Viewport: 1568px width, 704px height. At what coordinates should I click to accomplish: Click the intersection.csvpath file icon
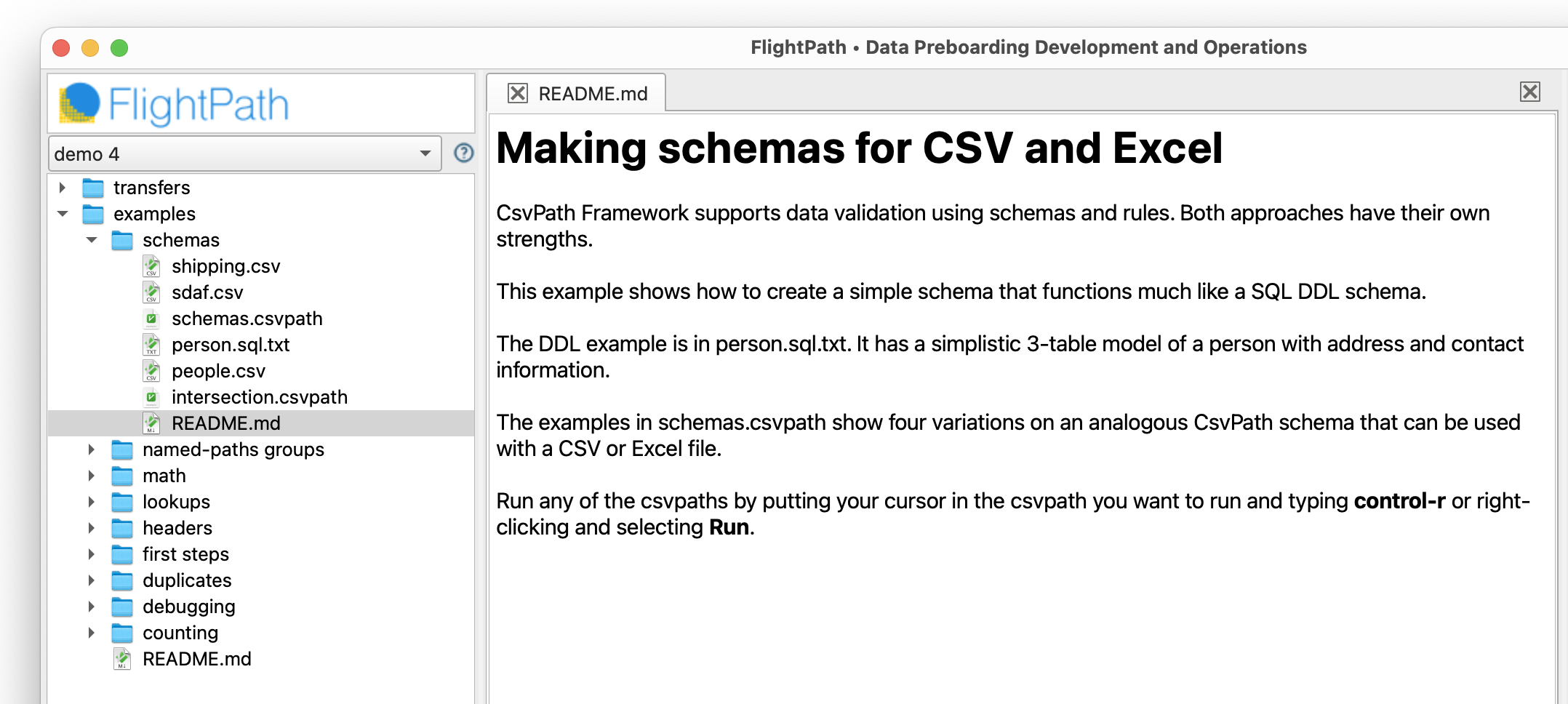pyautogui.click(x=151, y=397)
